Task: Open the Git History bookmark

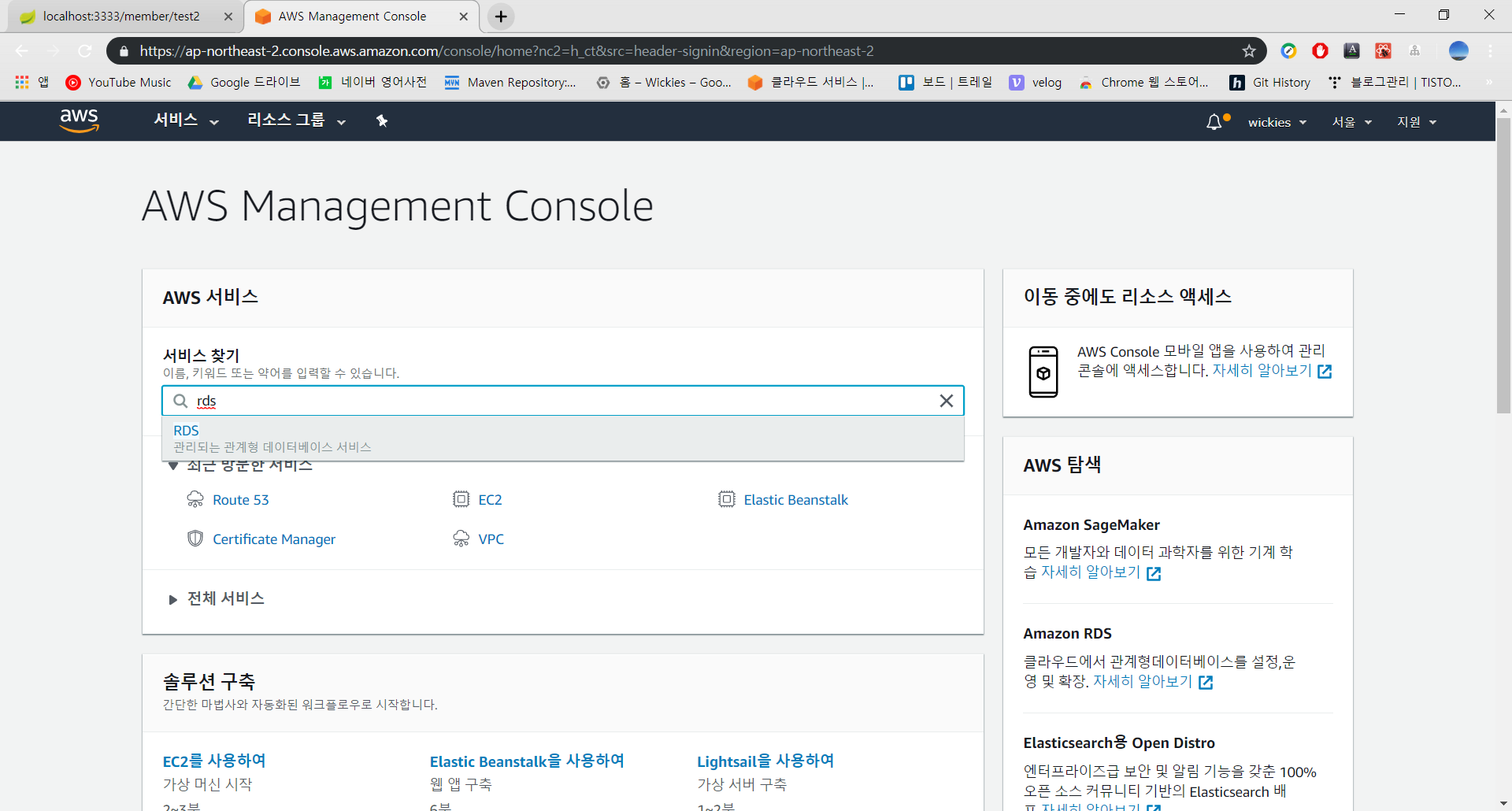Action: [1270, 82]
